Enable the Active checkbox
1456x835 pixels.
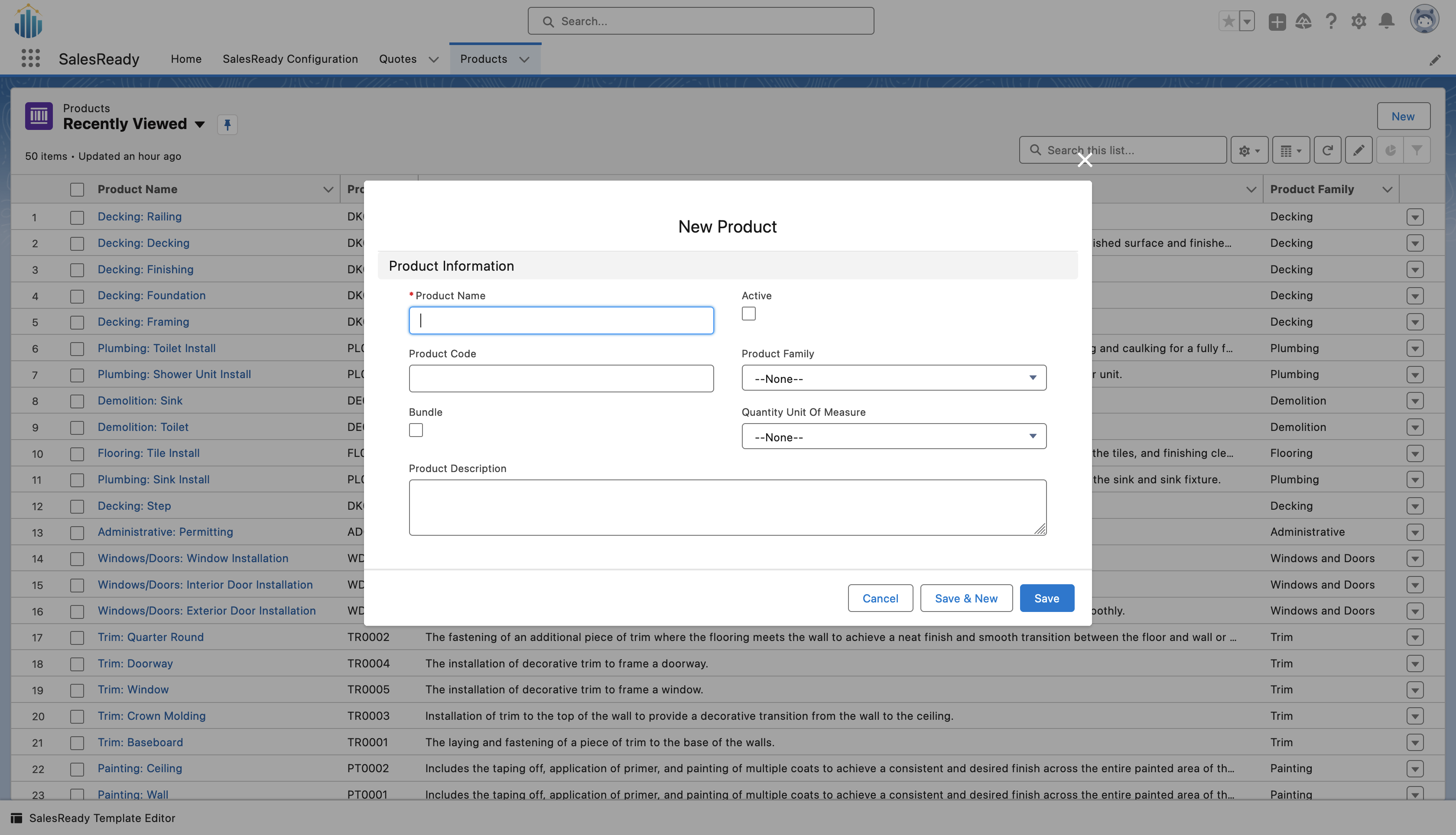coord(748,314)
